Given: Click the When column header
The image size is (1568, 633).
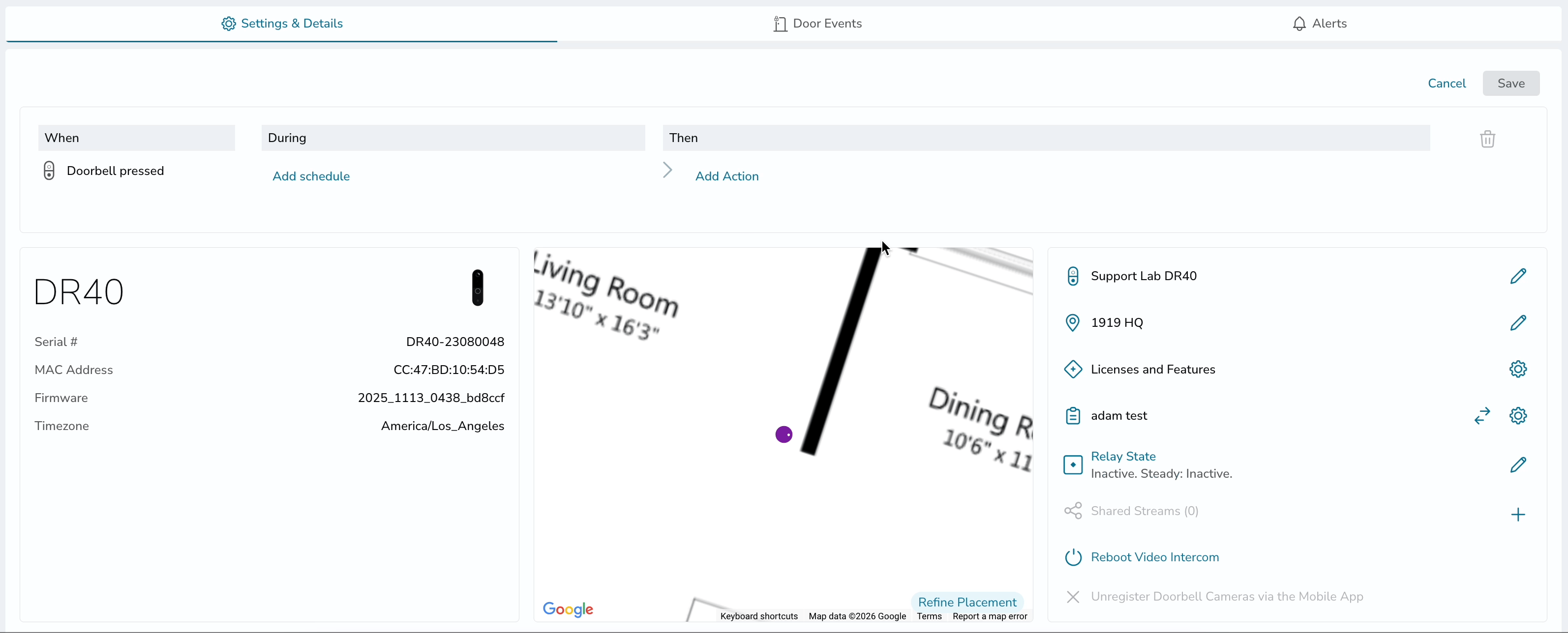Looking at the screenshot, I should click(x=136, y=138).
